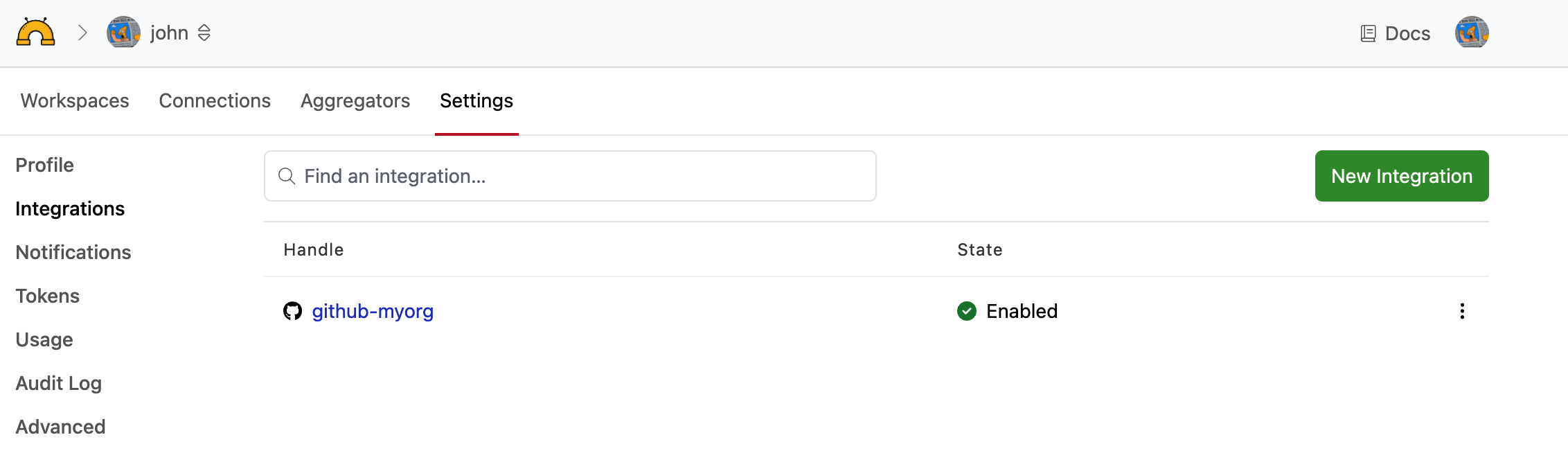Open the Aggregators tab

point(355,101)
